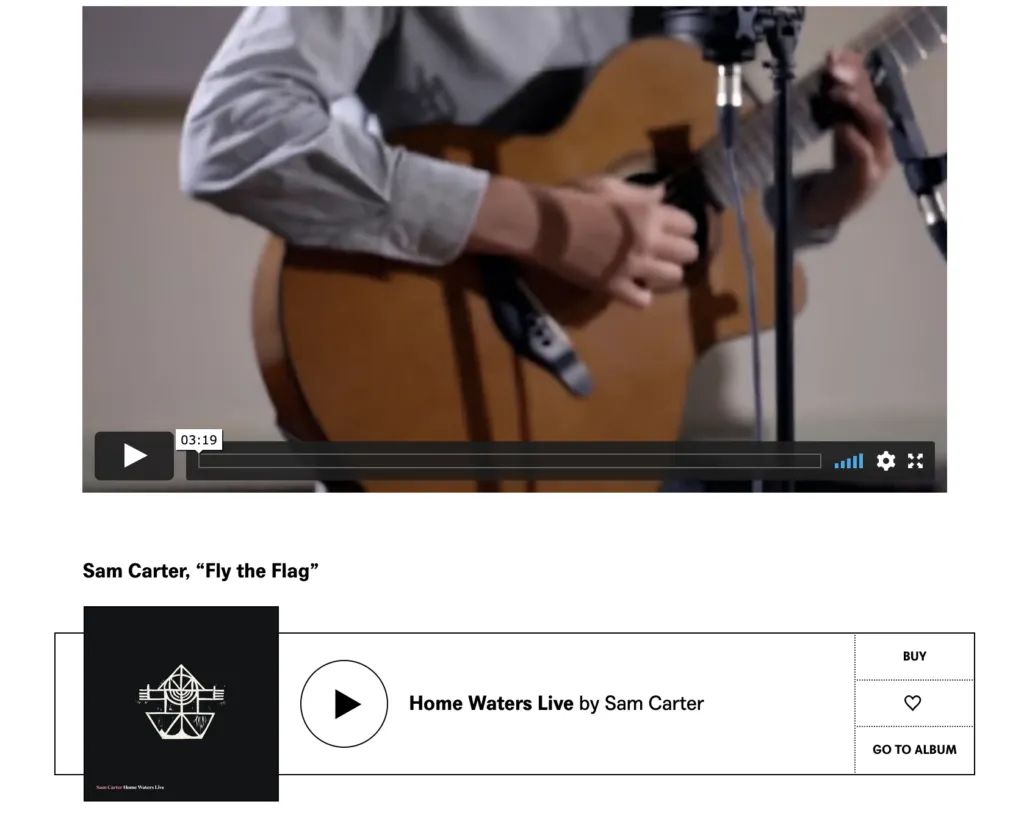Viewport: 1024px width, 818px height.
Task: Enter fullscreen mode on video
Action: [915, 461]
